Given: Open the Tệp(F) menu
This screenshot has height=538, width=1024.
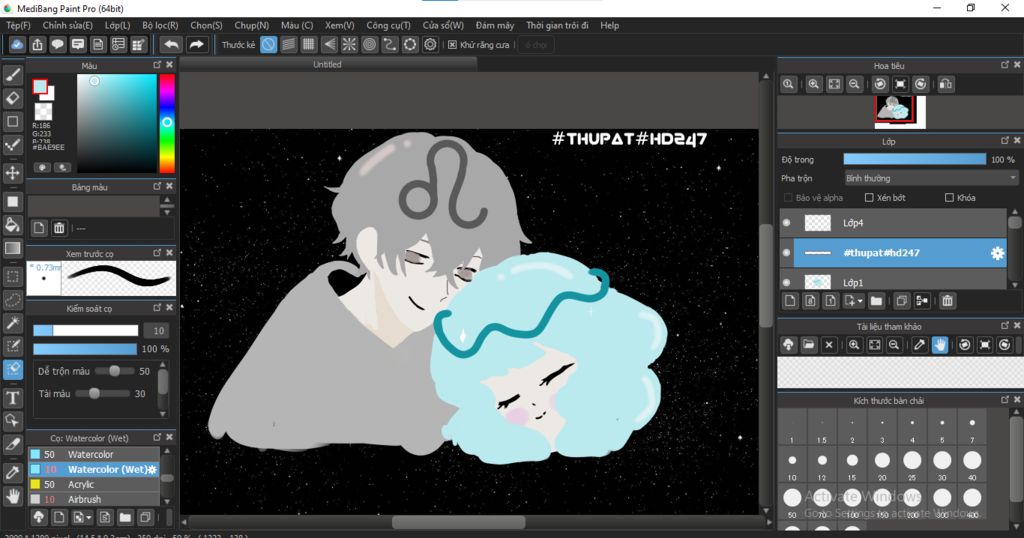Looking at the screenshot, I should click(x=18, y=25).
